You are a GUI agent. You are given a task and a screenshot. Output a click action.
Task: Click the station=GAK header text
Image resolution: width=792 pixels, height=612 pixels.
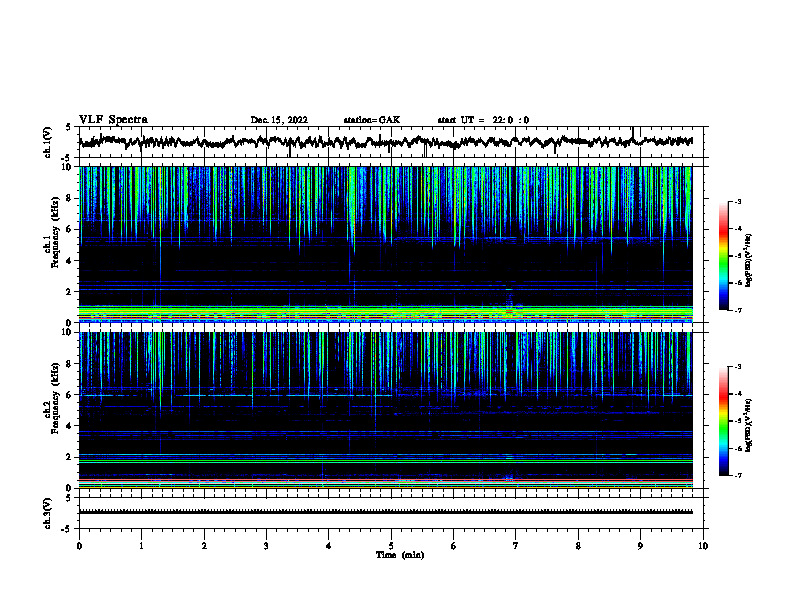372,120
